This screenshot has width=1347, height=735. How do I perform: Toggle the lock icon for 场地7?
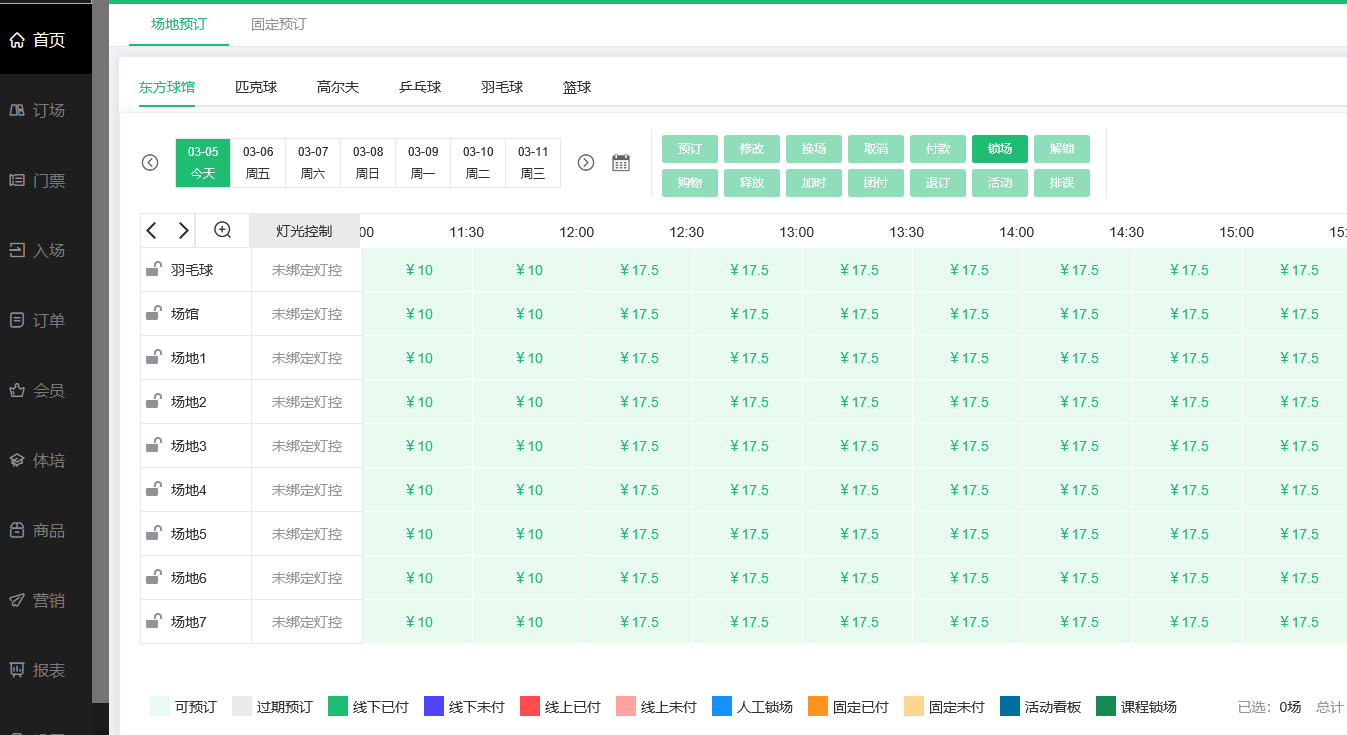(x=154, y=622)
